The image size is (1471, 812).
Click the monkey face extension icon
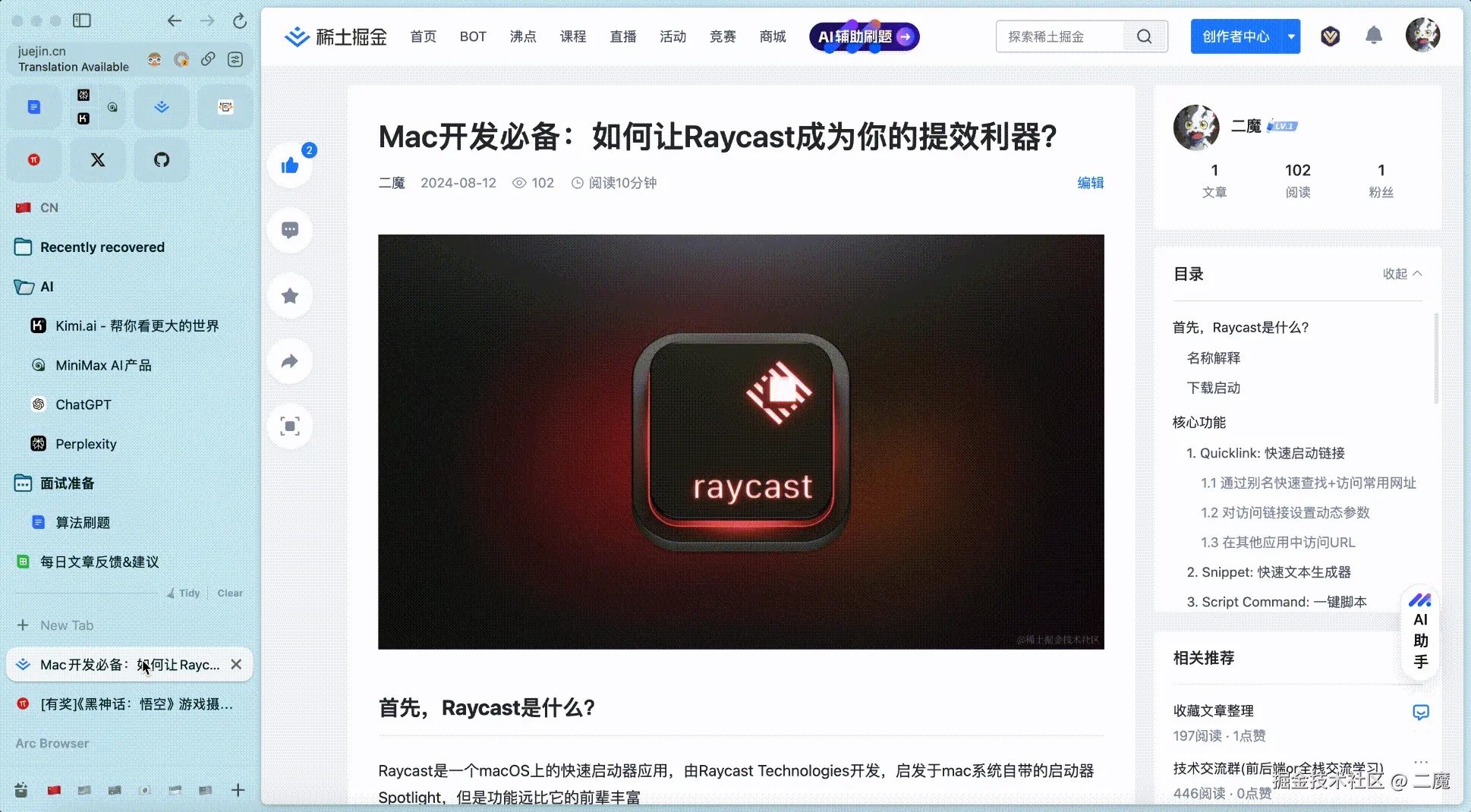point(154,59)
